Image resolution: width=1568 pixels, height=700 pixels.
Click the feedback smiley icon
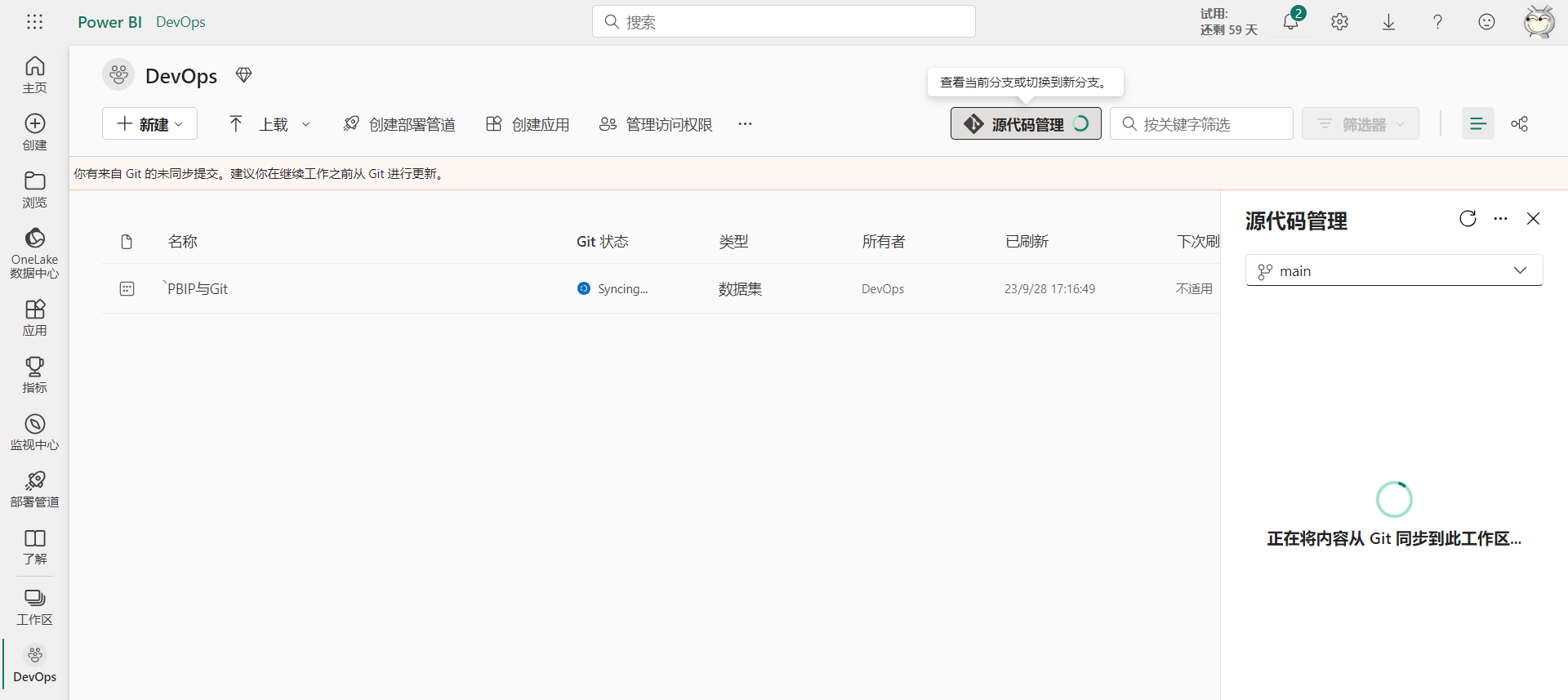(1486, 22)
